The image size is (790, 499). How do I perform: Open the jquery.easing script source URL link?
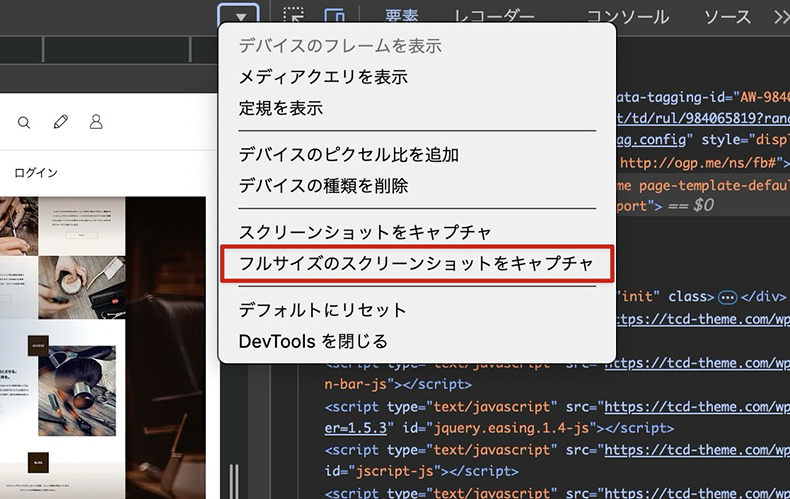[x=697, y=406]
